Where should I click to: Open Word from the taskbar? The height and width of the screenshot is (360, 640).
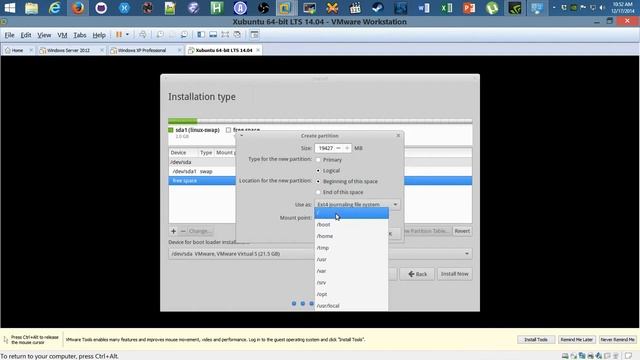coord(424,8)
